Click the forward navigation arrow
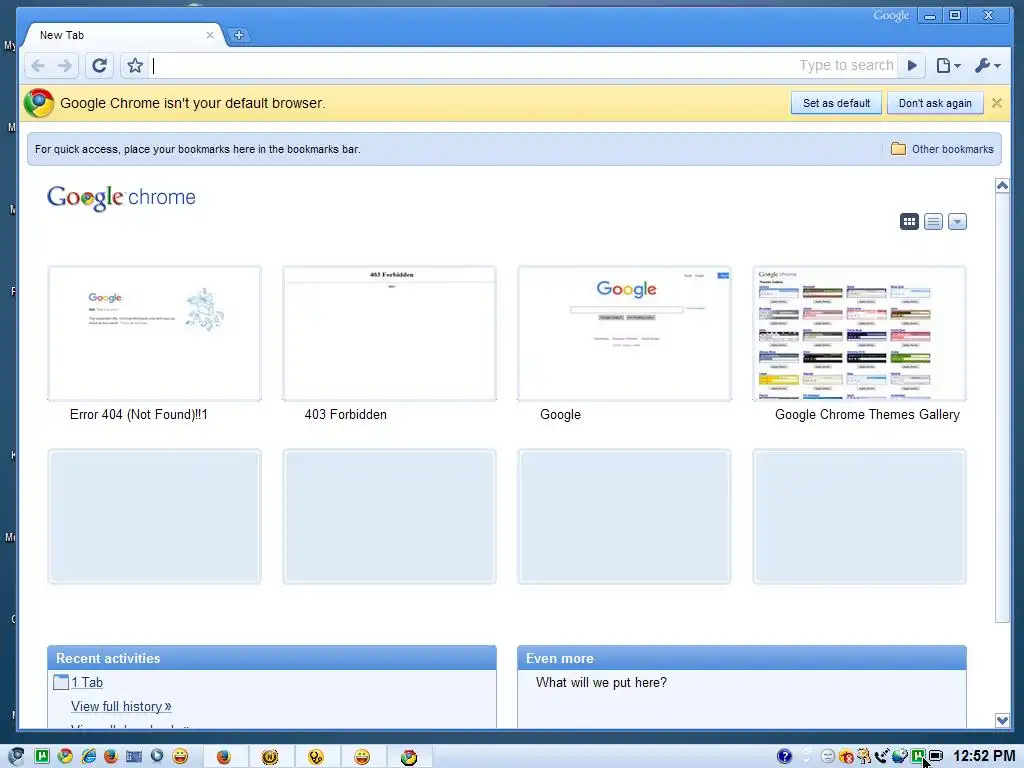 coord(65,65)
